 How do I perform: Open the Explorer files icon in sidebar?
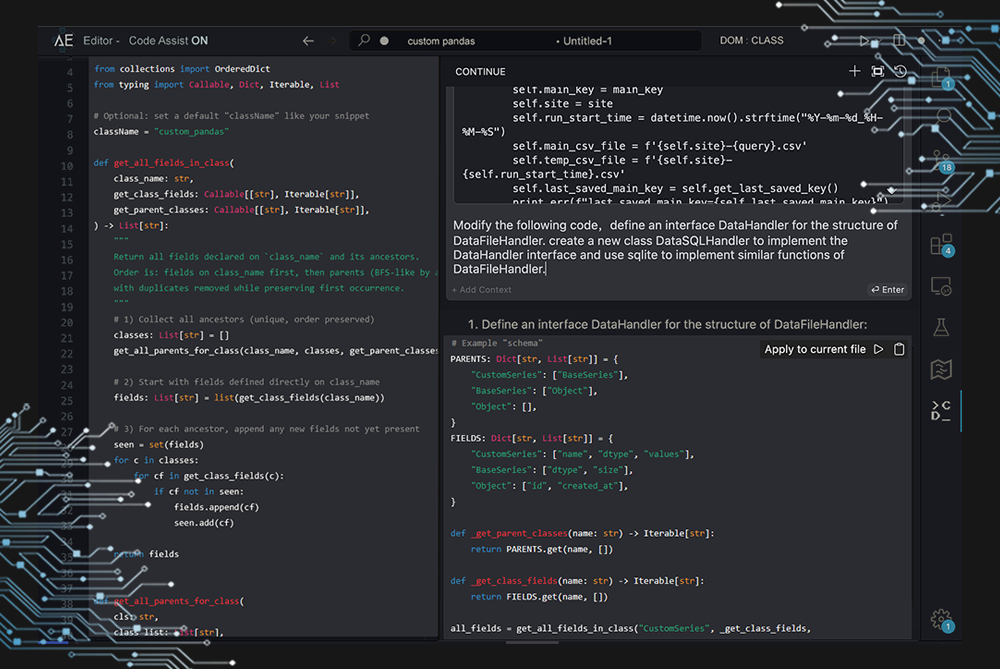tap(941, 75)
